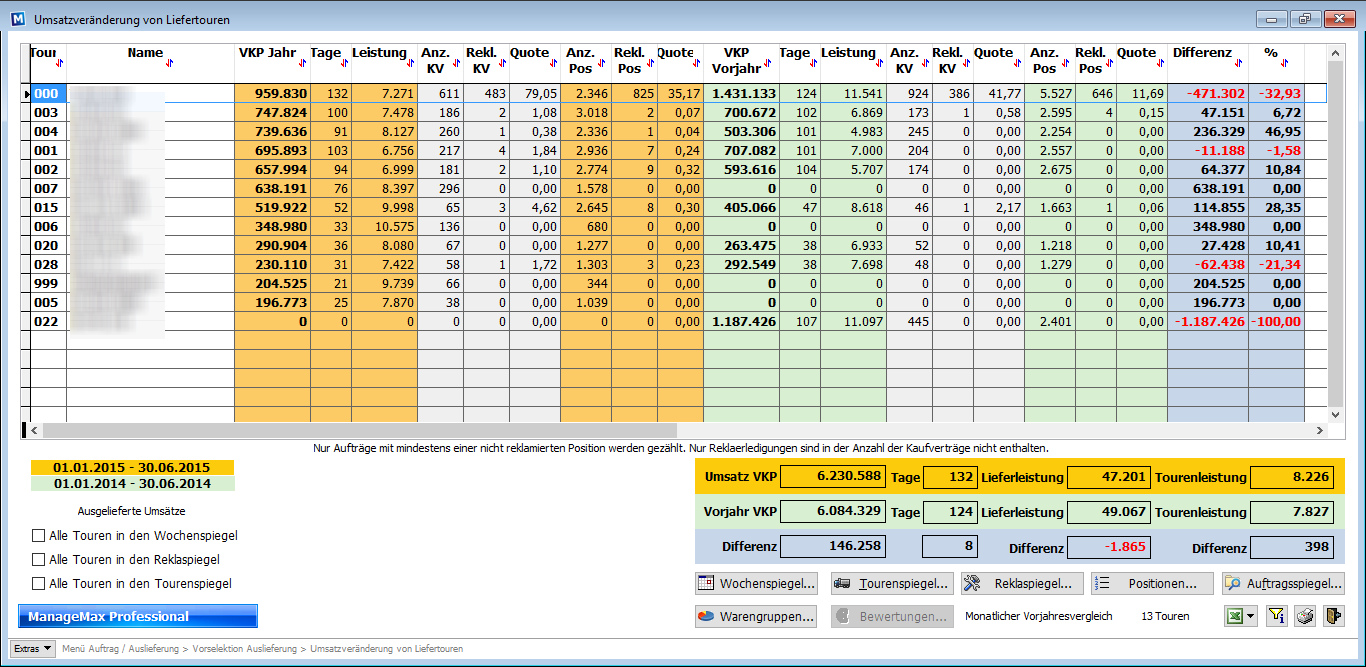This screenshot has height=667, width=1366.
Task: Open Wochenspiegel calendar button
Action: click(x=756, y=584)
